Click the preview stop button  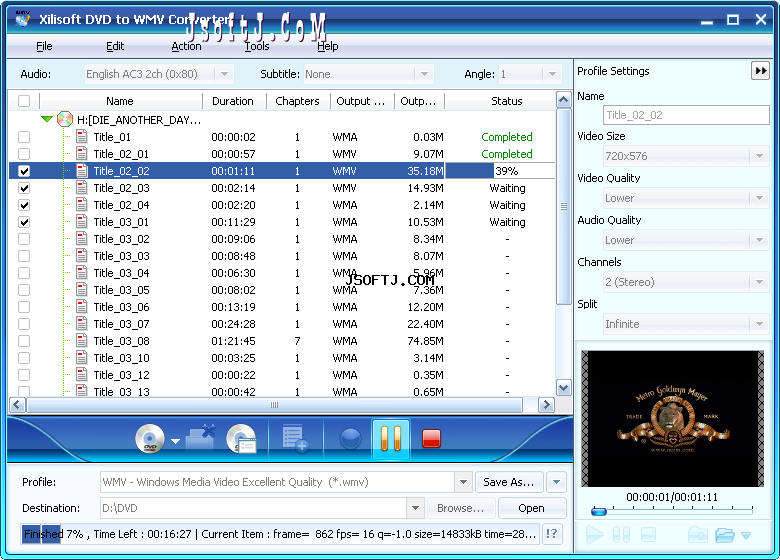648,535
